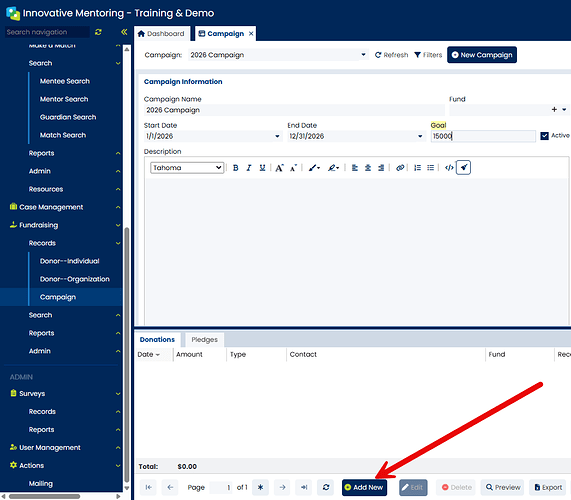Click the page number field

[x=221, y=487]
